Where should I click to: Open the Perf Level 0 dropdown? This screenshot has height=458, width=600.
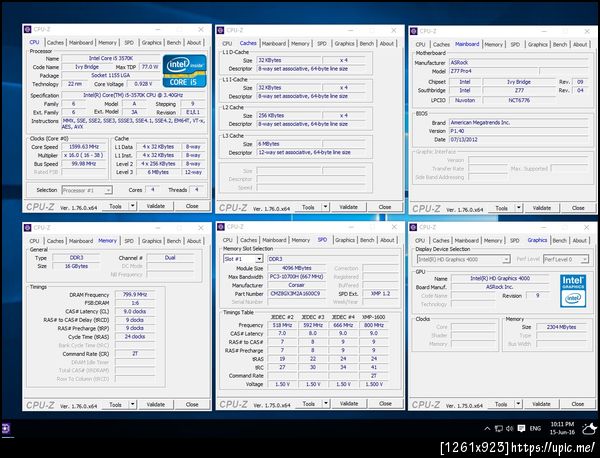566,259
